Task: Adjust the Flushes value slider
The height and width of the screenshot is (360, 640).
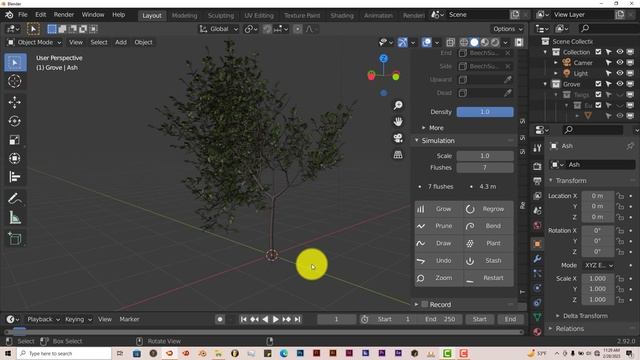Action: coord(485,167)
